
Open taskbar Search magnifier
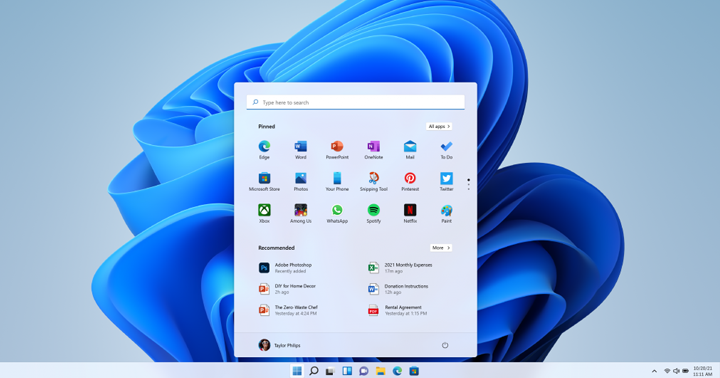tap(314, 371)
